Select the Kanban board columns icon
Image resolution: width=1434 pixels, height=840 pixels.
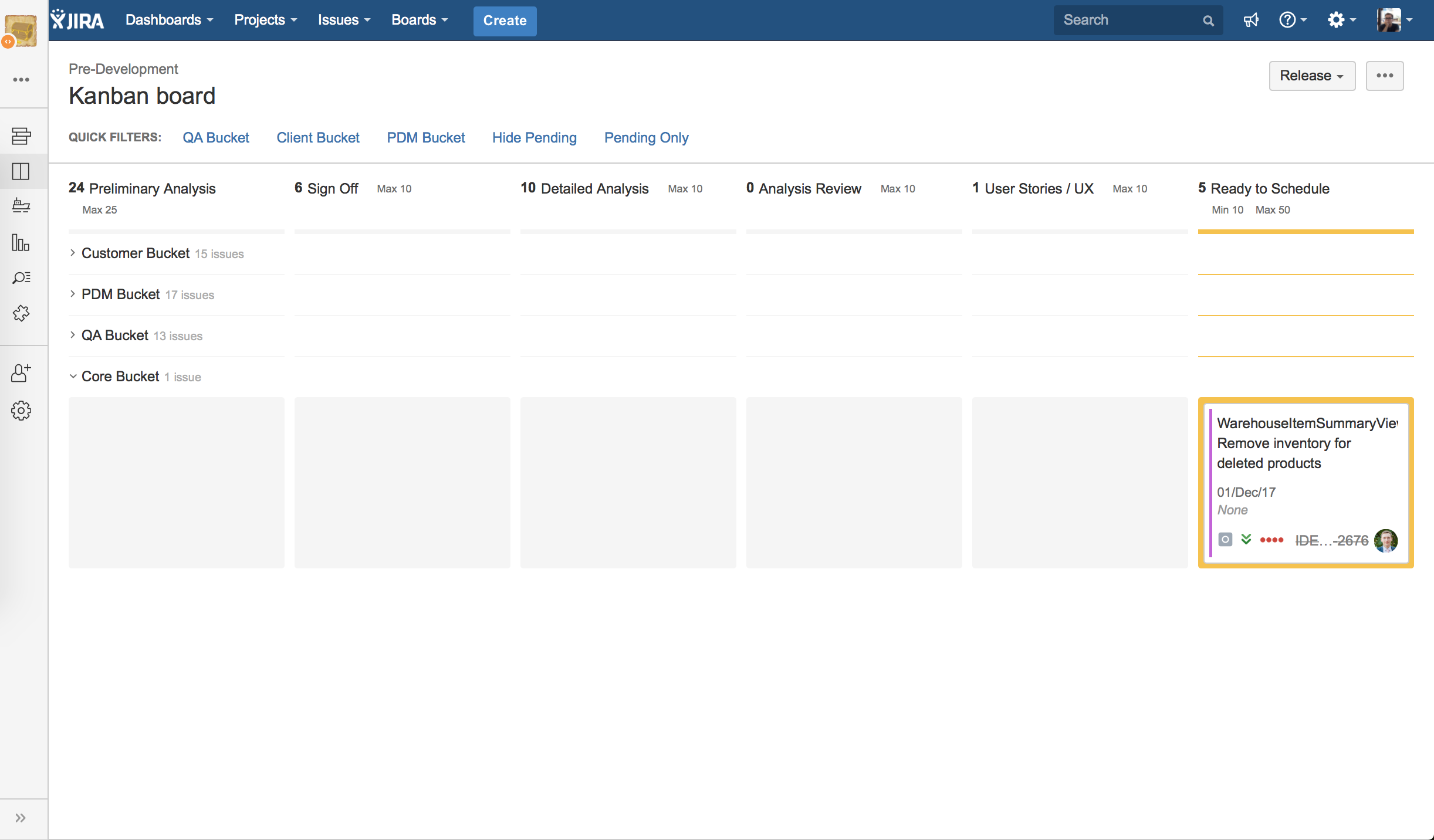(x=21, y=171)
